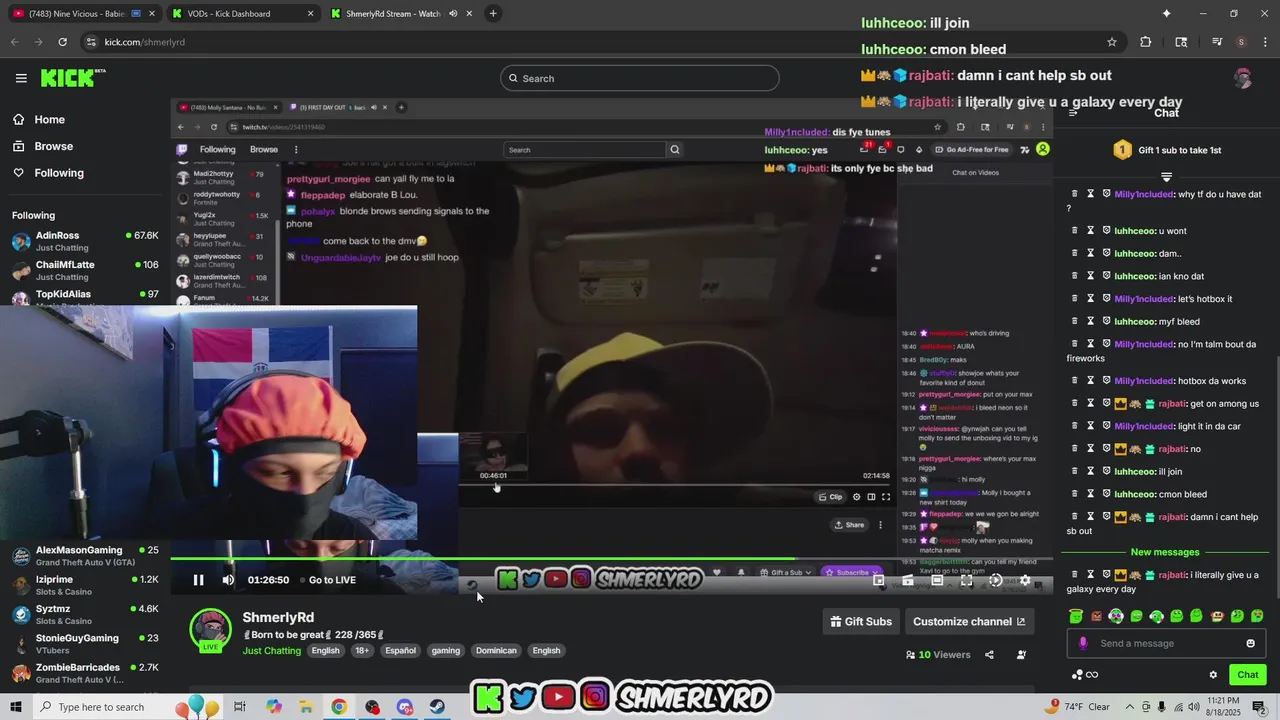Mute the stream volume
This screenshot has width=1280, height=720.
228,580
